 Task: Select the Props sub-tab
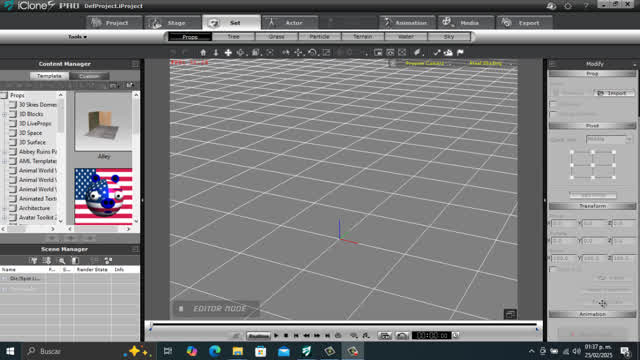190,37
